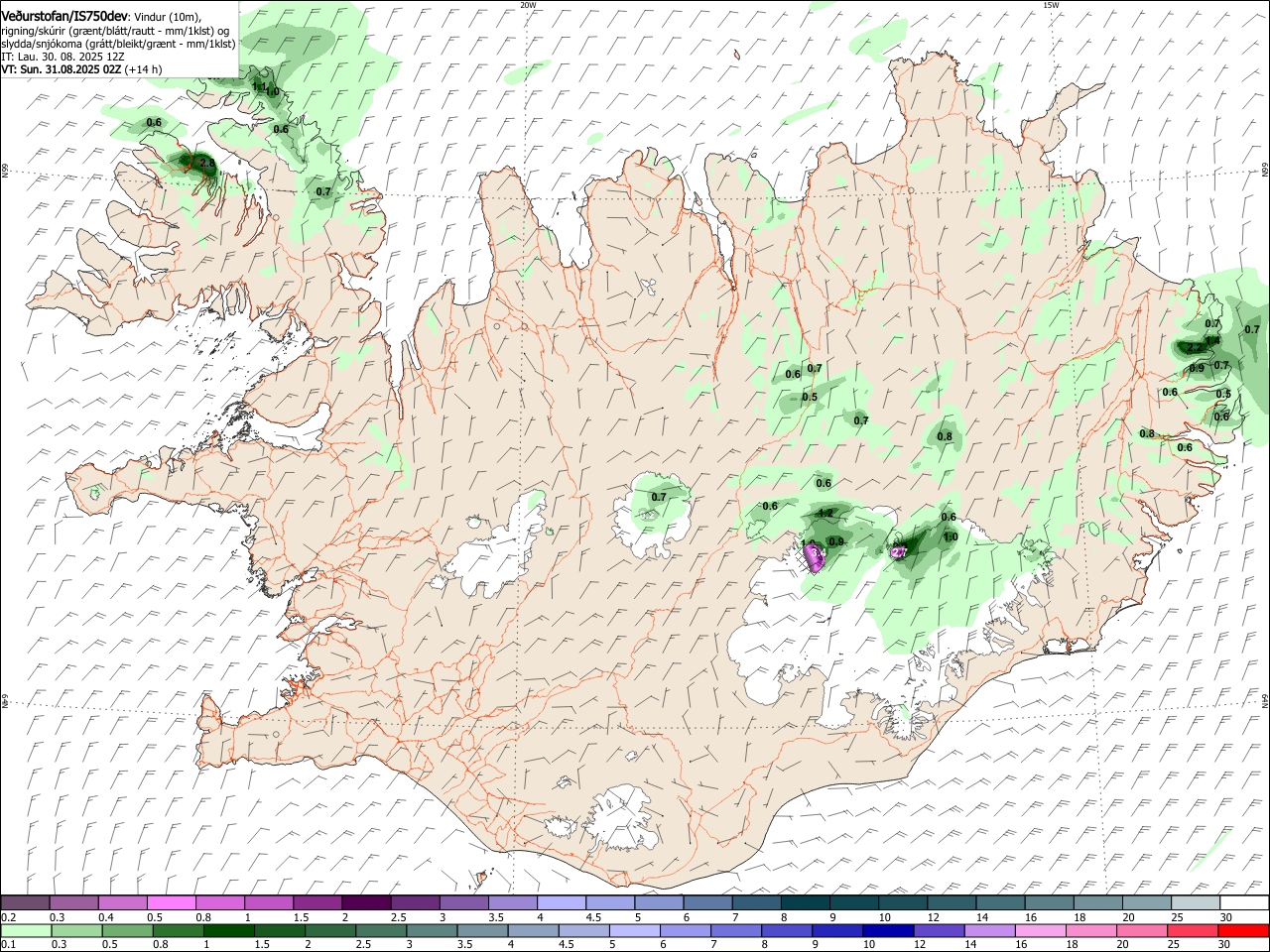Select the 20W longitude label at top edge
The width and height of the screenshot is (1270, 952).
528,5
